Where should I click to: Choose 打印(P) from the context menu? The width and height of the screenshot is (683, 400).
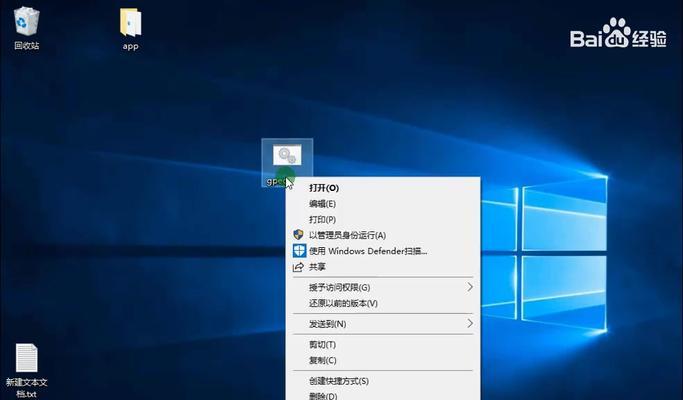383,219
